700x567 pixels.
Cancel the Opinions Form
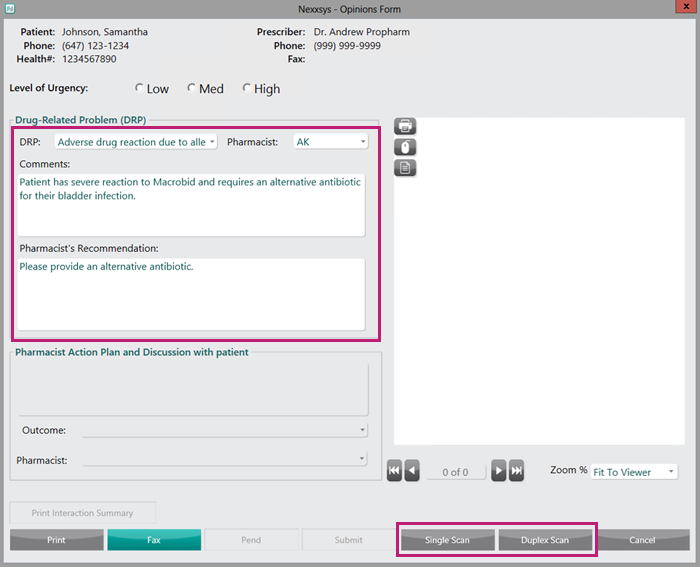coord(643,540)
